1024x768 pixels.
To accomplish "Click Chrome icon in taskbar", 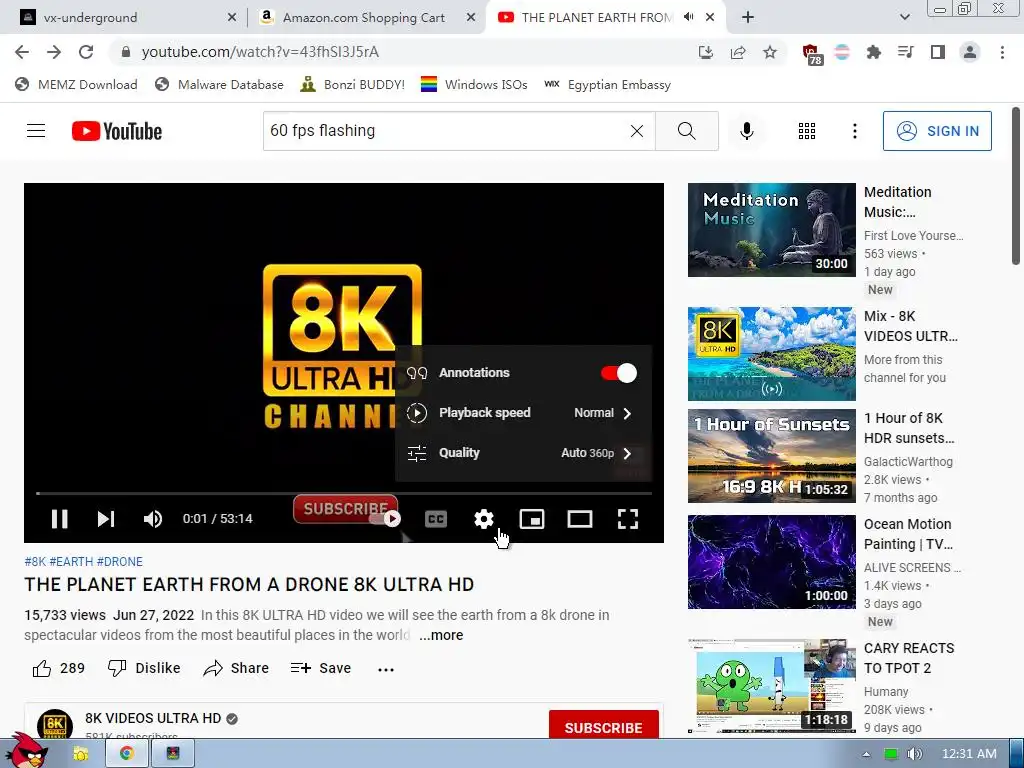I will [x=127, y=754].
